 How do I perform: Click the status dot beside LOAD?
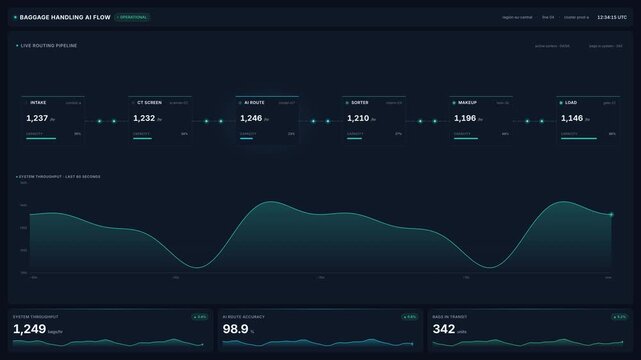(561, 103)
